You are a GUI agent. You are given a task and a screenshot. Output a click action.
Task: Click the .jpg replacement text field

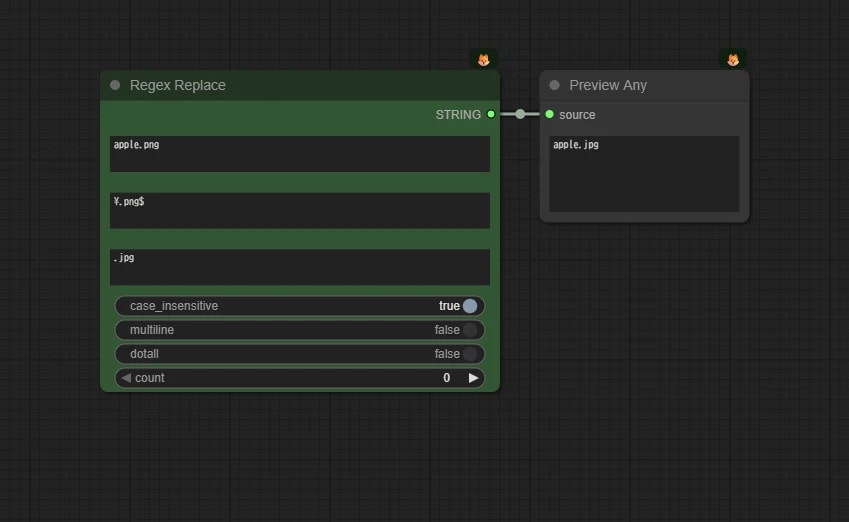coord(300,267)
